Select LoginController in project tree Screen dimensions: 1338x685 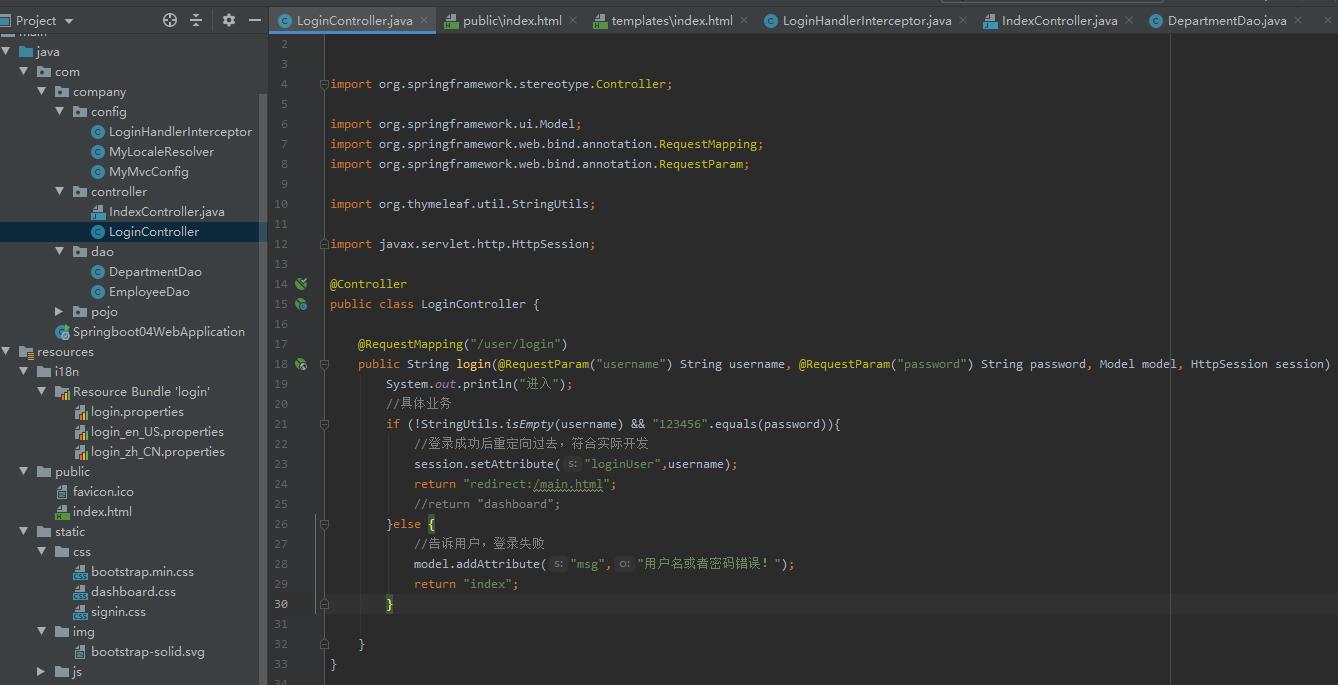(x=154, y=232)
